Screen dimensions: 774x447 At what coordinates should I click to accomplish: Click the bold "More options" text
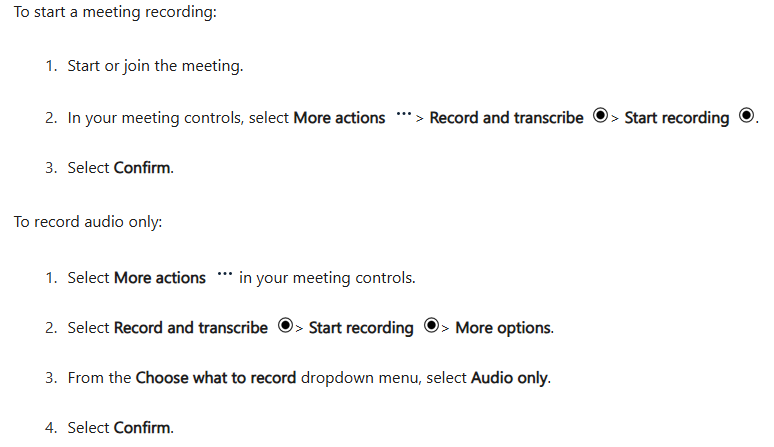click(503, 328)
